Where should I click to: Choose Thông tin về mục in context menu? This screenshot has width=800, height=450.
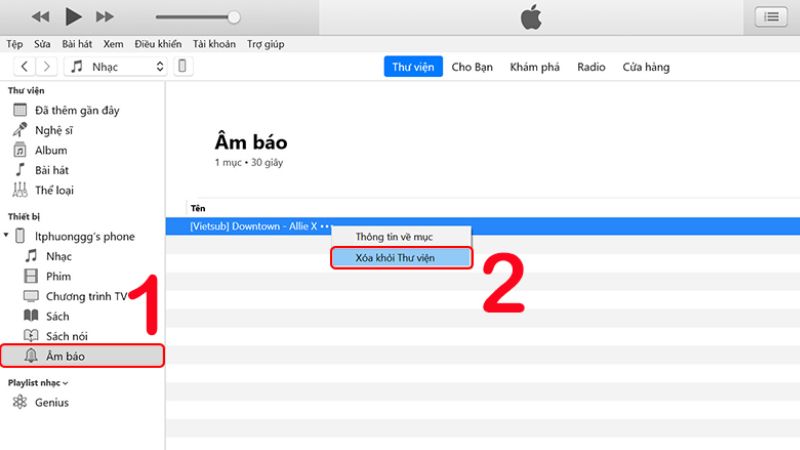pos(401,237)
